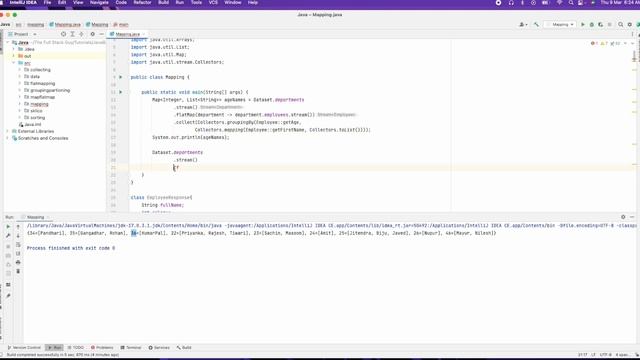Run with Coverage from the toolbar
Viewport: 640px width, 360px height.
tap(600, 24)
